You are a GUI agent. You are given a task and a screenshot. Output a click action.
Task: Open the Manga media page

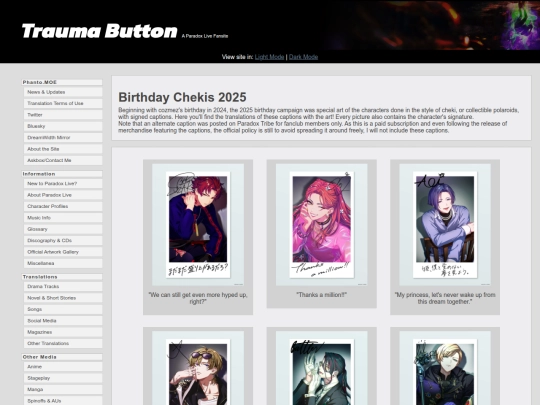click(63, 390)
